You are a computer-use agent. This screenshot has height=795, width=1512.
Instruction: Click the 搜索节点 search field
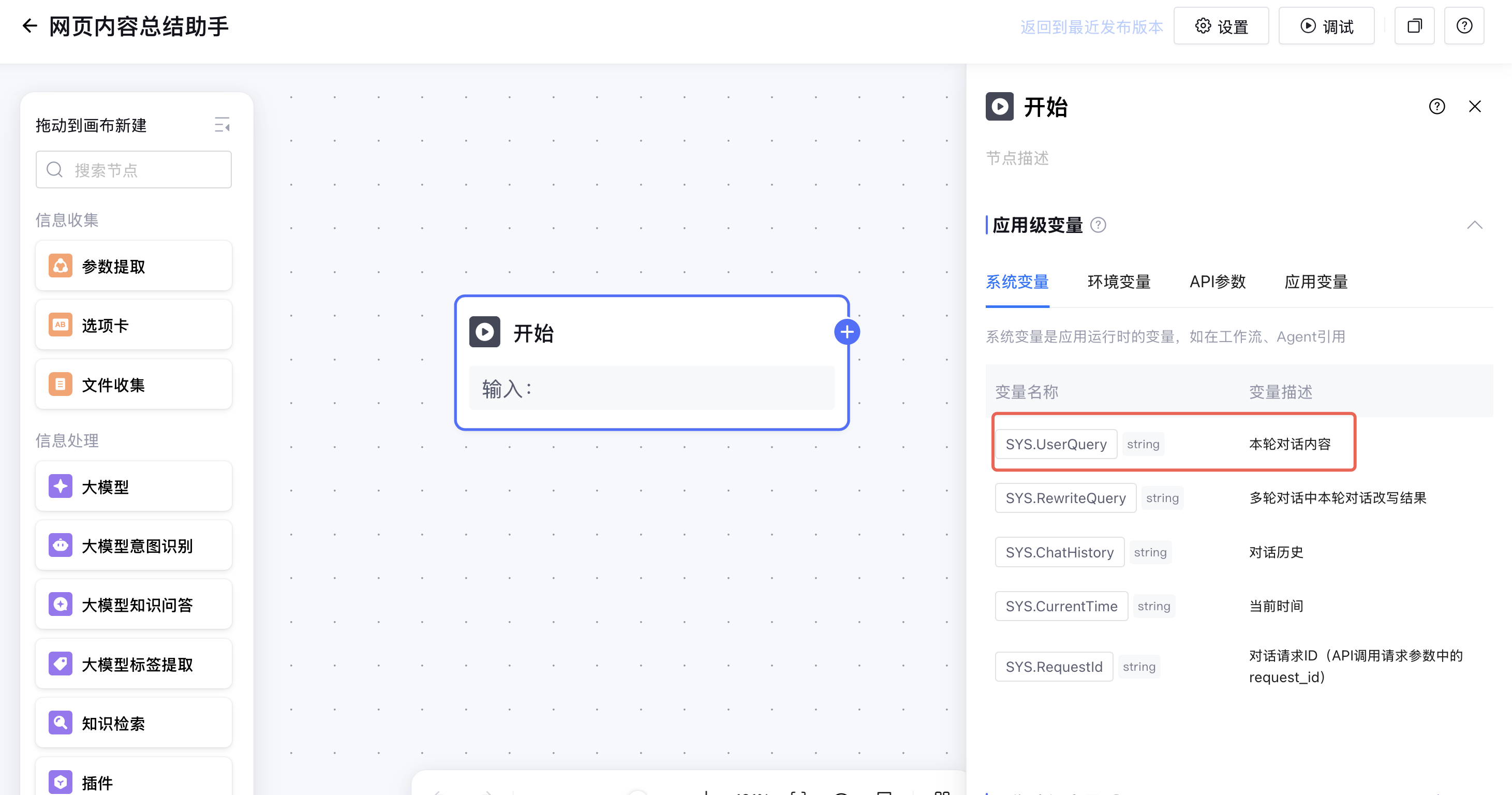(x=134, y=170)
